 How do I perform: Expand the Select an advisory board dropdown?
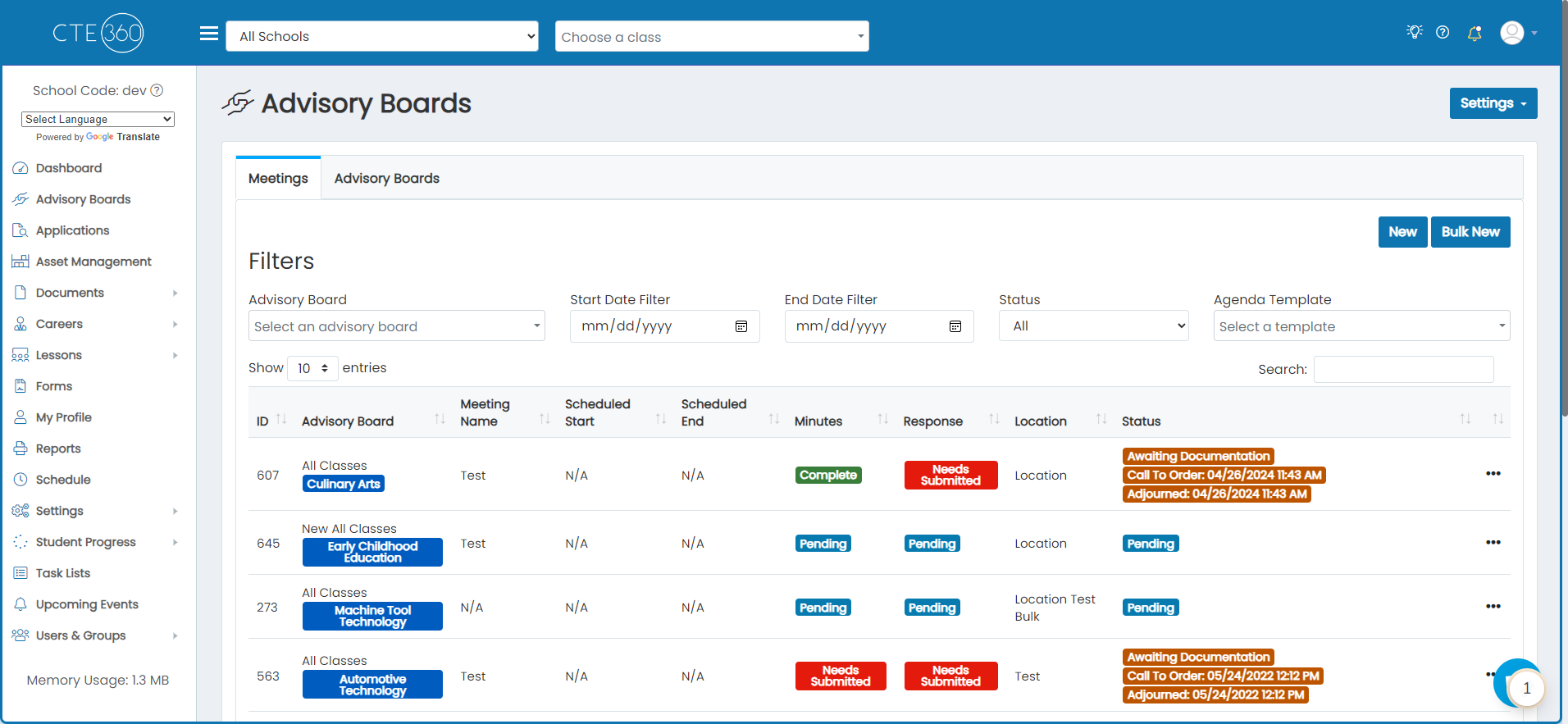pyautogui.click(x=397, y=326)
